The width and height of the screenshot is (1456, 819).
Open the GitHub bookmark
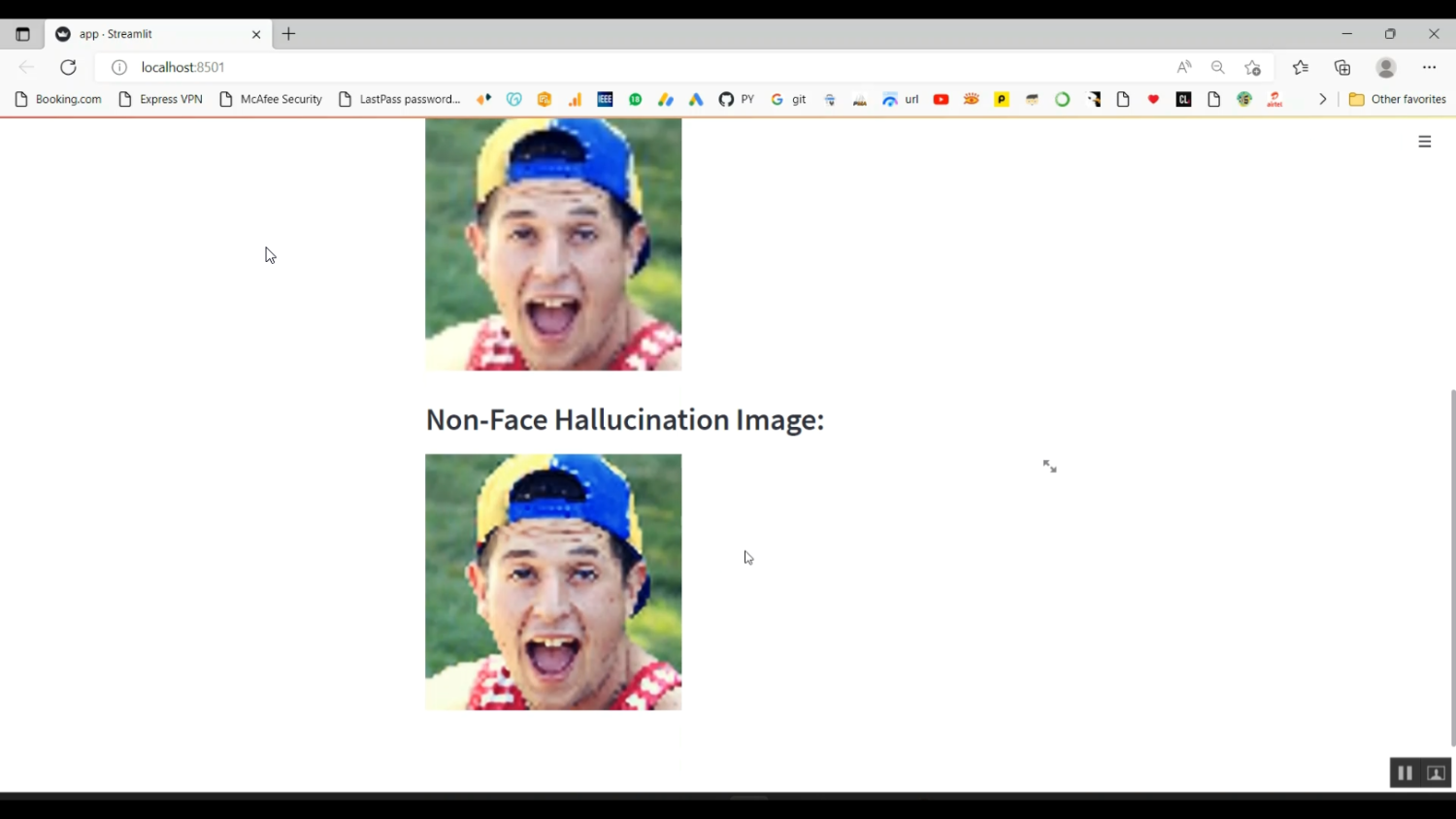[x=725, y=99]
